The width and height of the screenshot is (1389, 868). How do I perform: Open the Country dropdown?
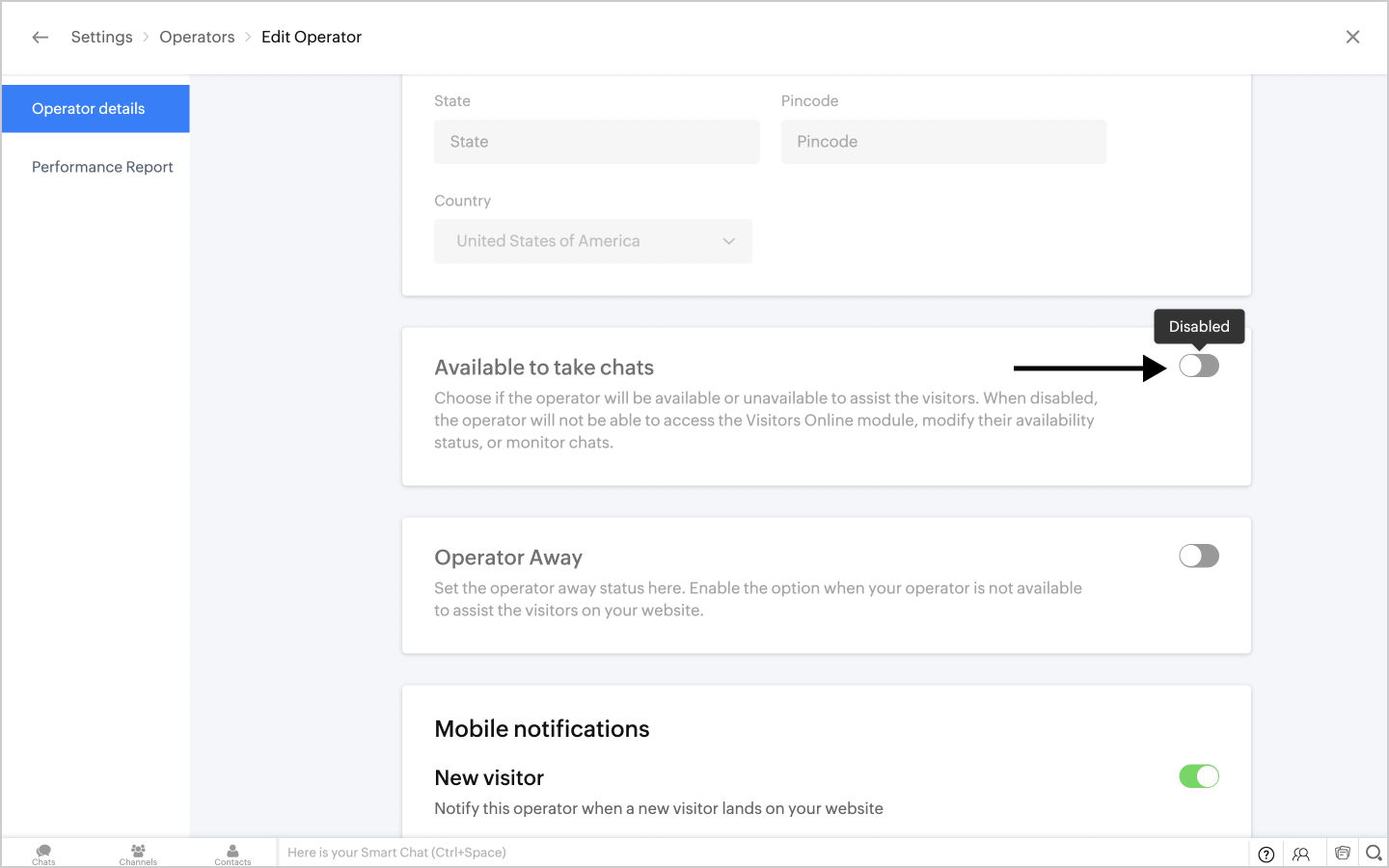[592, 241]
